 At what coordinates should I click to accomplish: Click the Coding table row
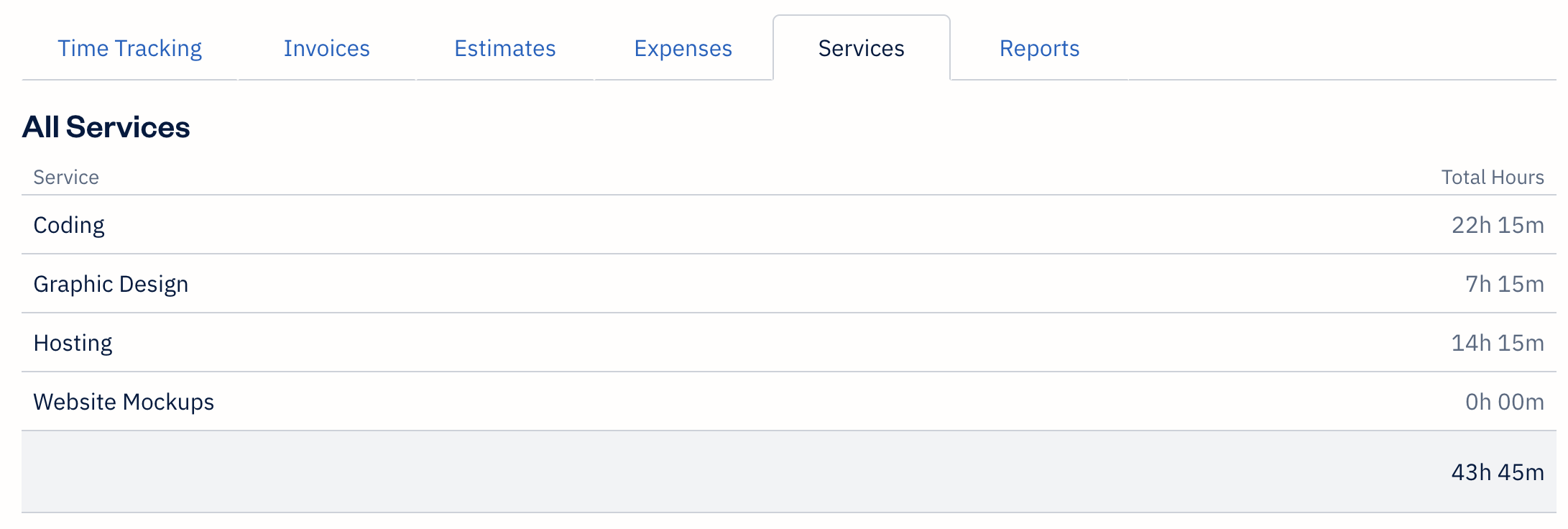tap(784, 225)
